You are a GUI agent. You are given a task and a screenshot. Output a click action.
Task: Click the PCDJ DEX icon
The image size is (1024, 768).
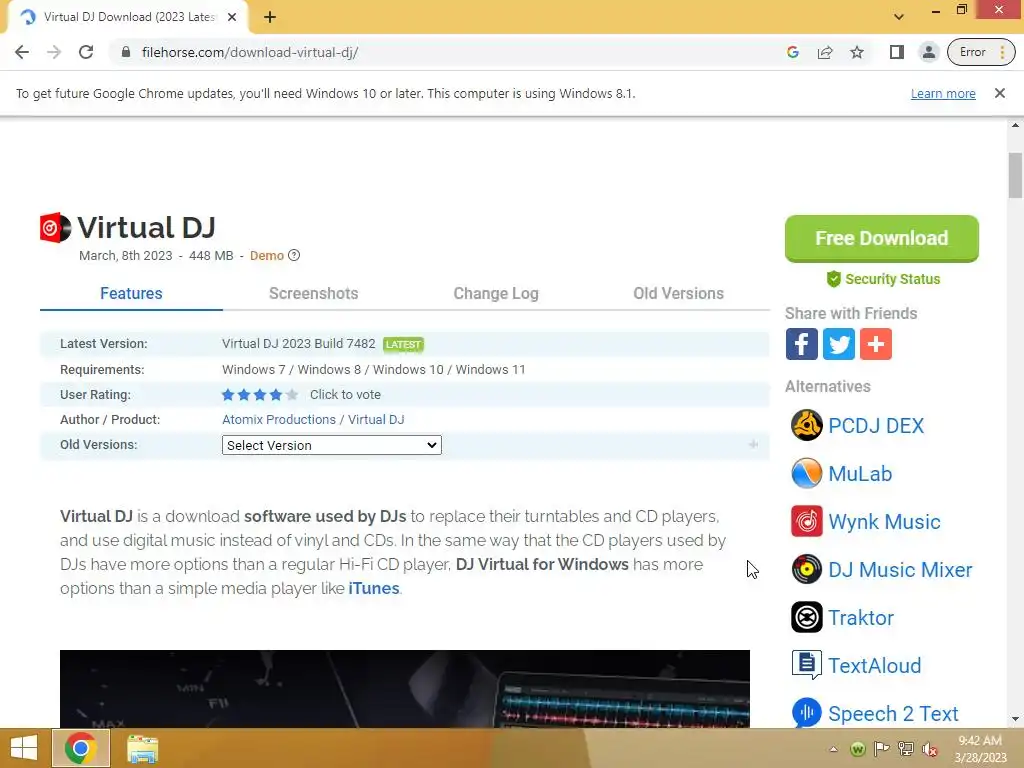(x=807, y=425)
